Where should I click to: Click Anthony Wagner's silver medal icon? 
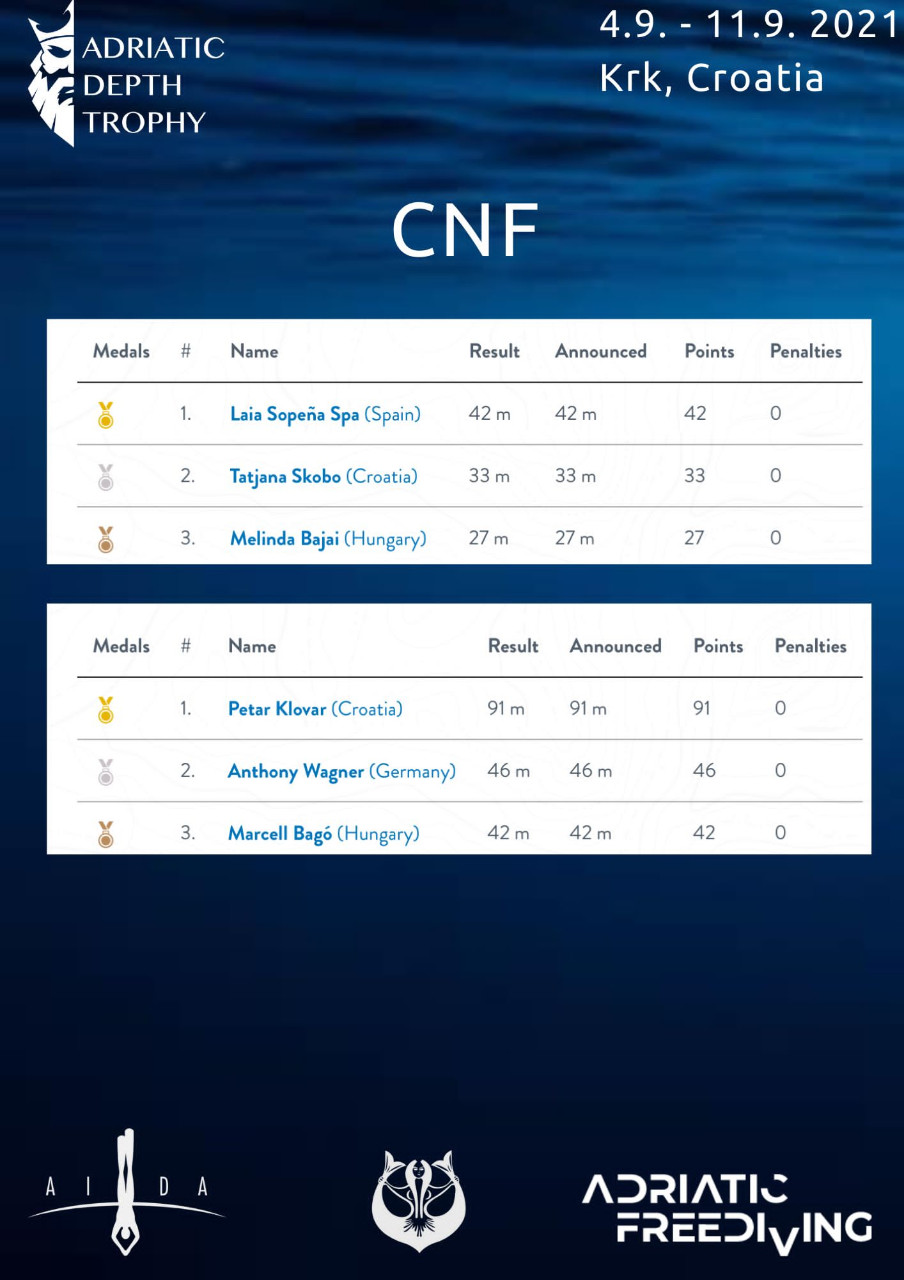tap(106, 771)
